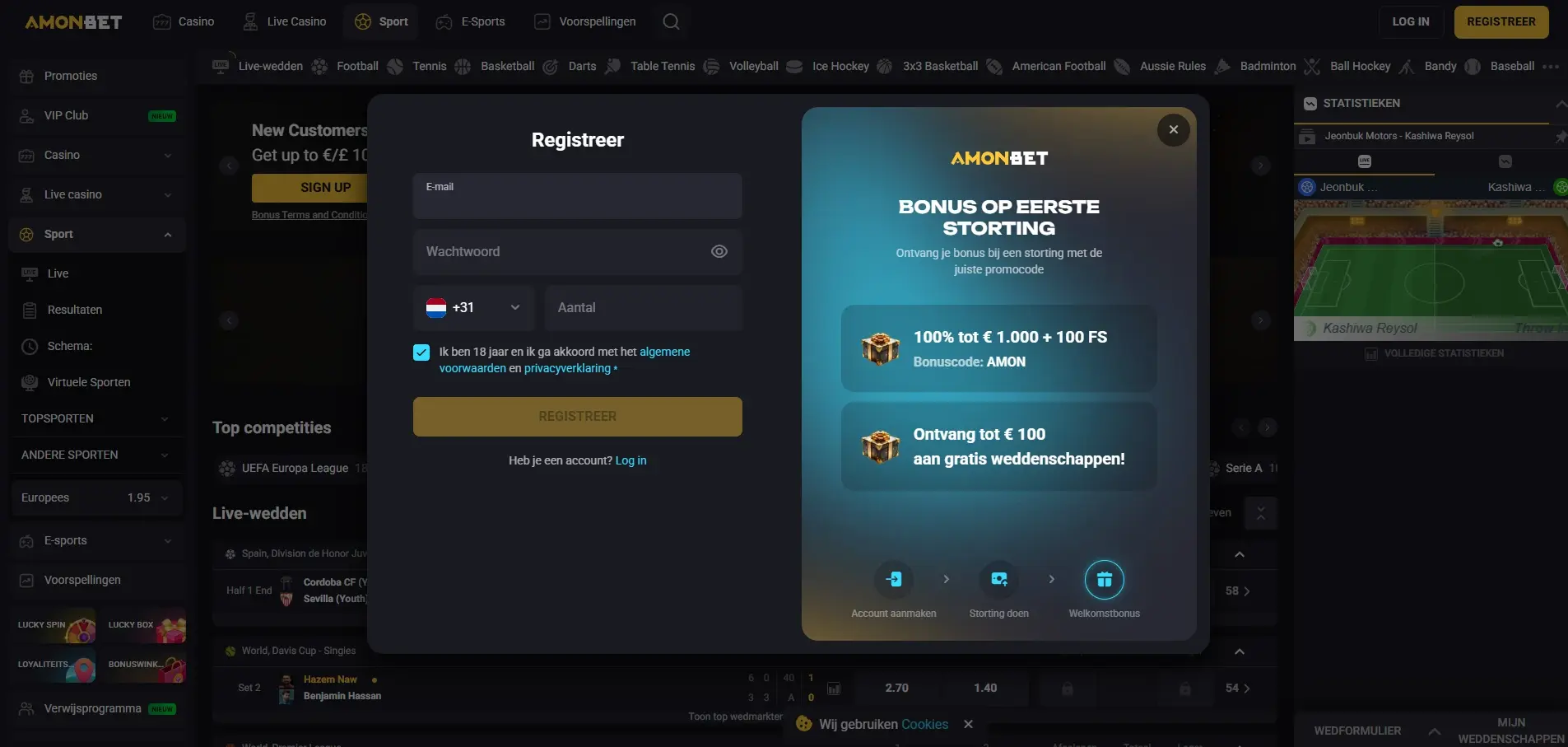Click the Welkomstbonus gift step icon
Viewport: 1568px width, 747px height.
1105,580
